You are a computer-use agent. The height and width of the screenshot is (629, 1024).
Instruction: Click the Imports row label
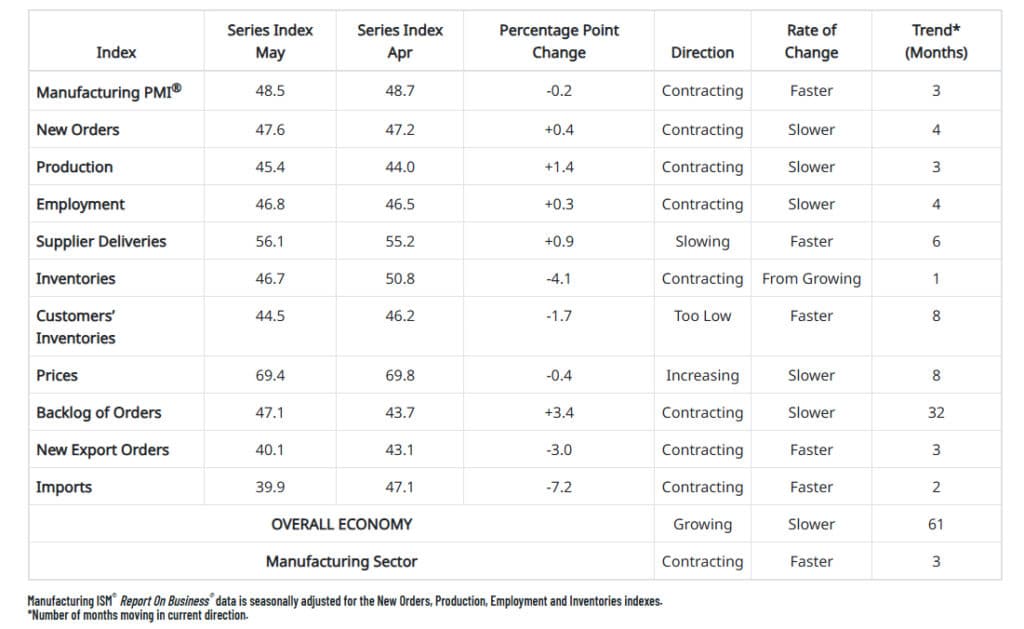(64, 487)
